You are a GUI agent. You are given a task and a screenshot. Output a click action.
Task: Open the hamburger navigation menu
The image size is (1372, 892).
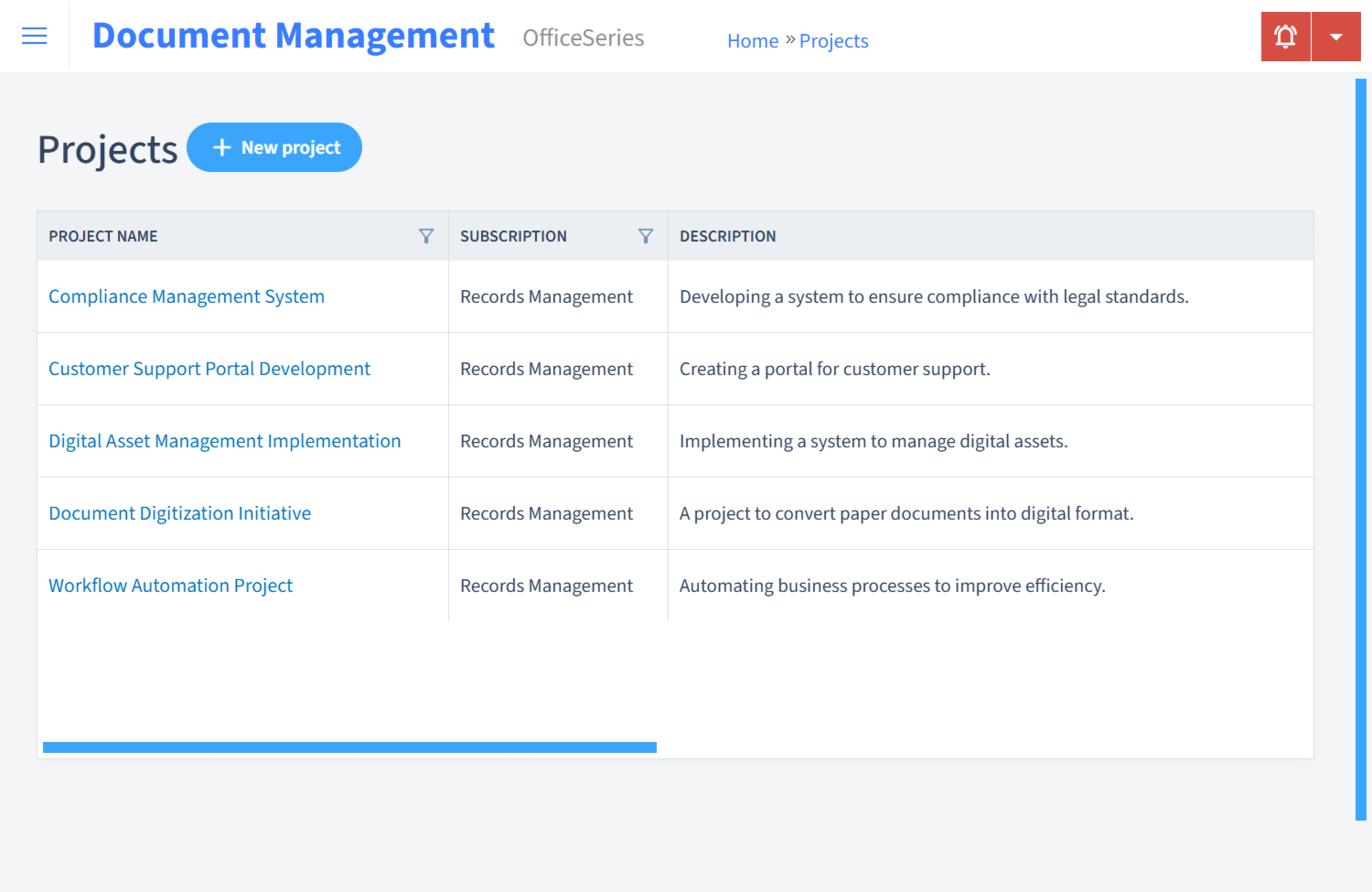[x=34, y=36]
